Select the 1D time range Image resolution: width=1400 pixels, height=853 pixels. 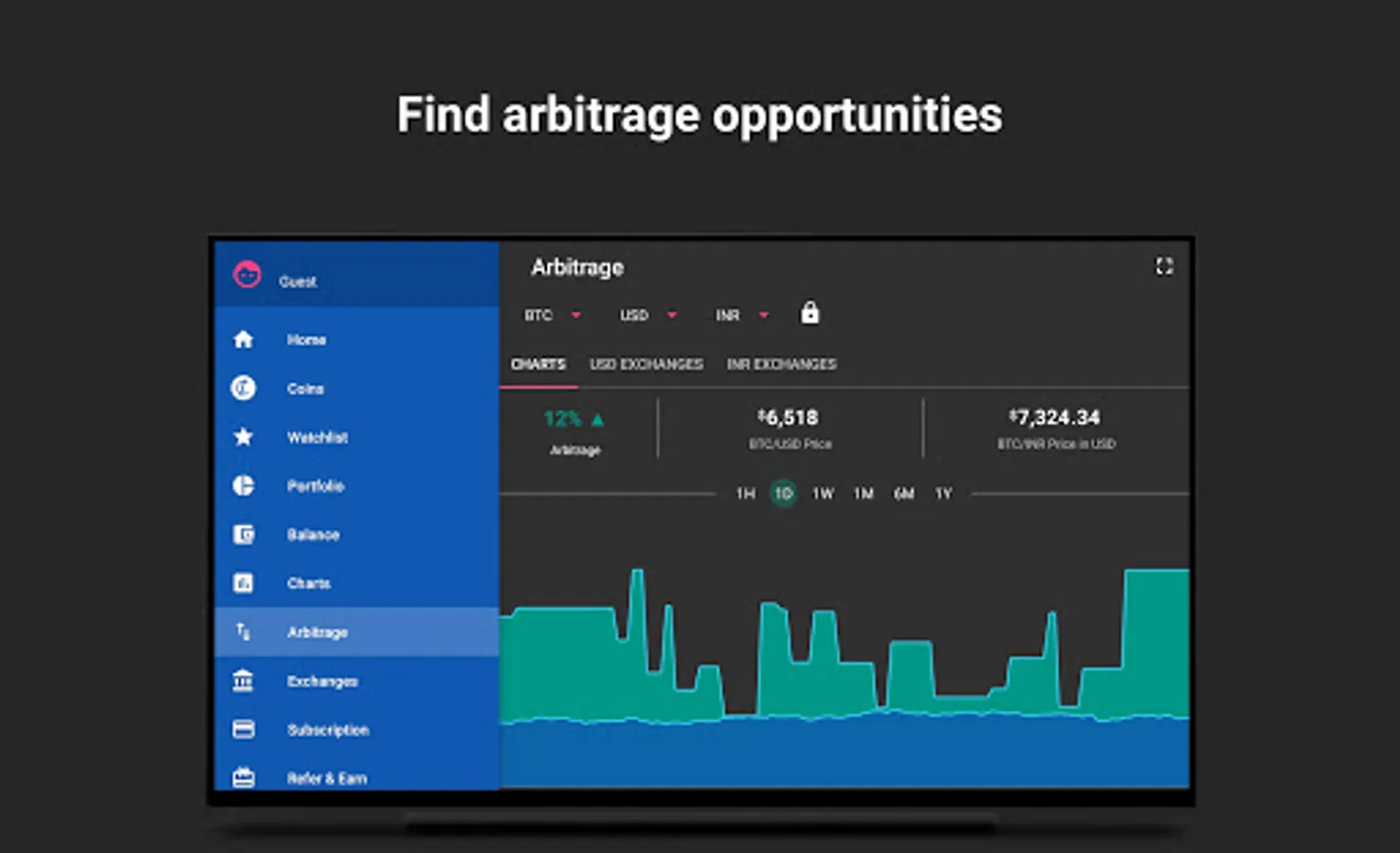click(784, 493)
